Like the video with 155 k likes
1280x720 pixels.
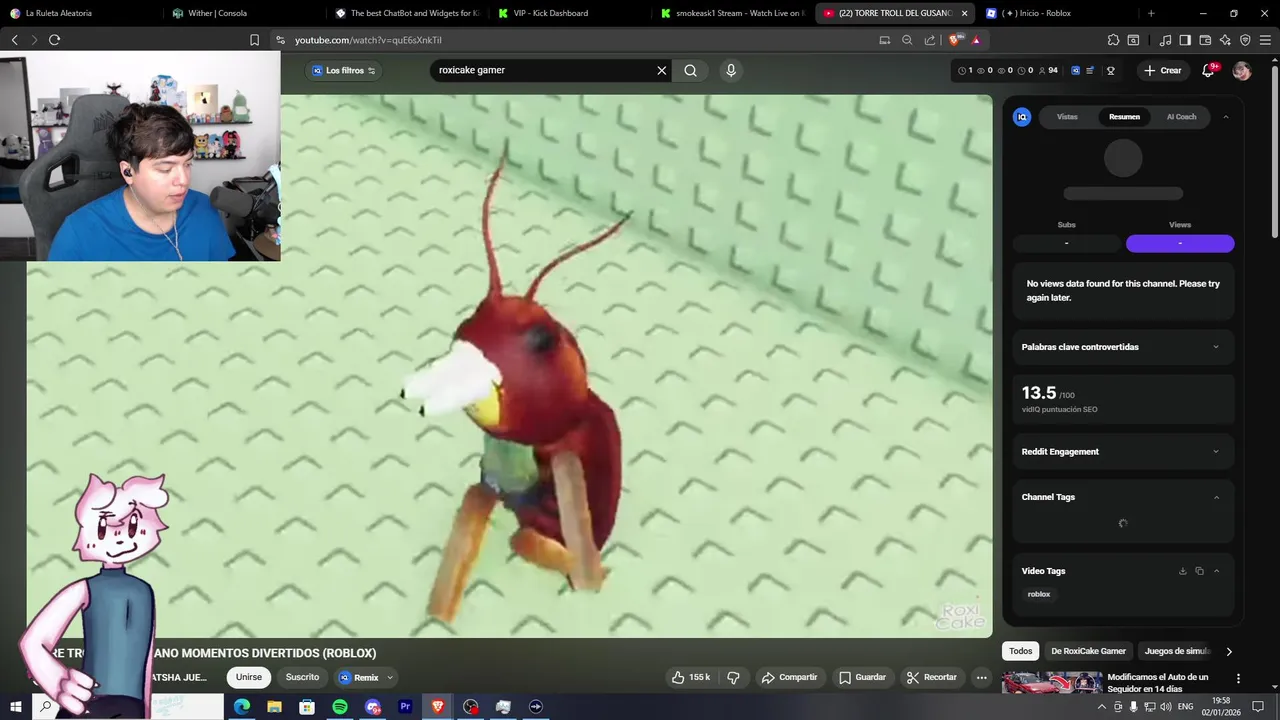tap(691, 677)
